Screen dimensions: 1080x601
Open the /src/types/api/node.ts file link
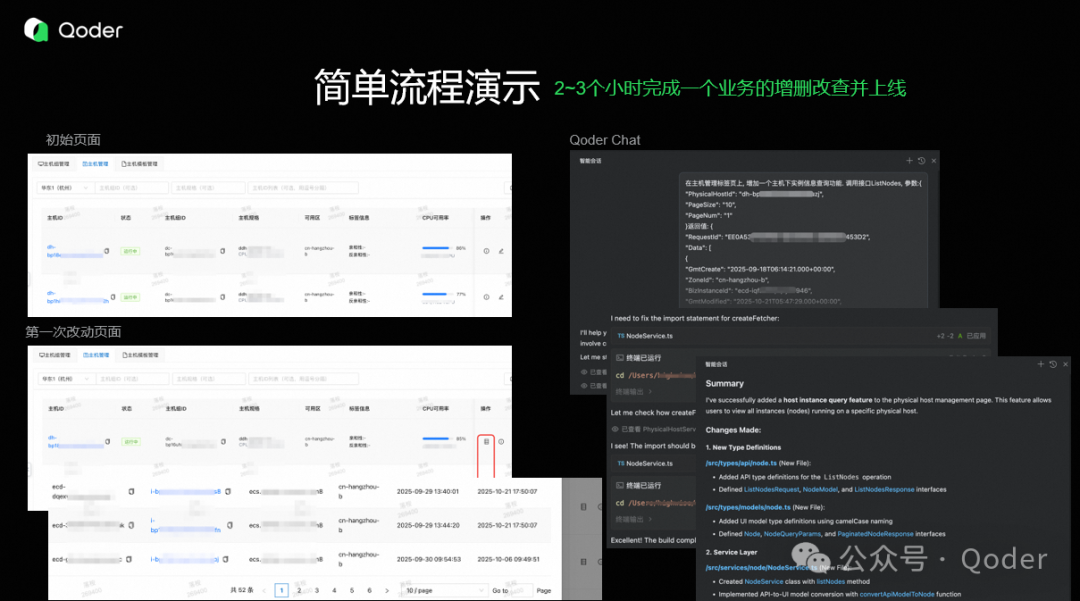[x=742, y=463]
